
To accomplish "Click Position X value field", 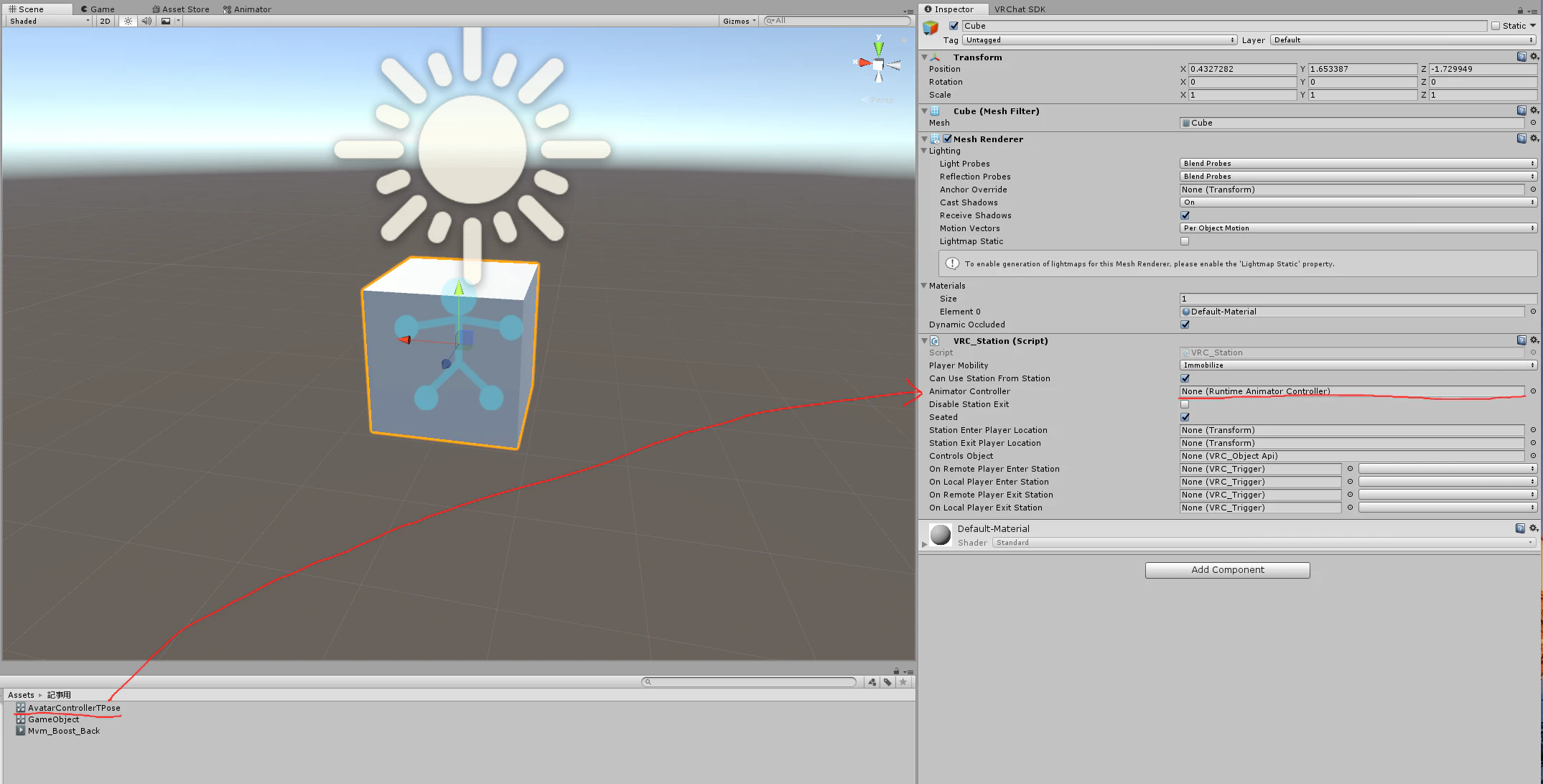I will tap(1241, 69).
